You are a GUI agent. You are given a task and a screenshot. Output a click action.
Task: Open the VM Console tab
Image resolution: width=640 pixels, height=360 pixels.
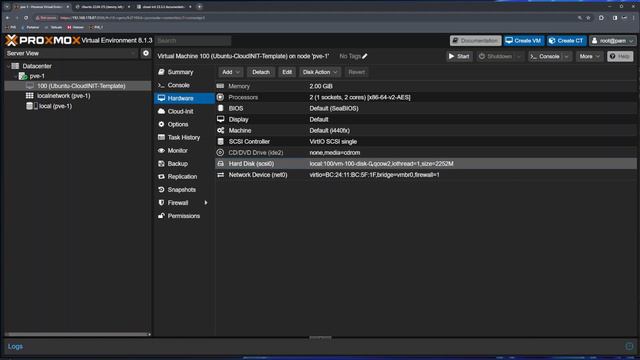click(184, 85)
